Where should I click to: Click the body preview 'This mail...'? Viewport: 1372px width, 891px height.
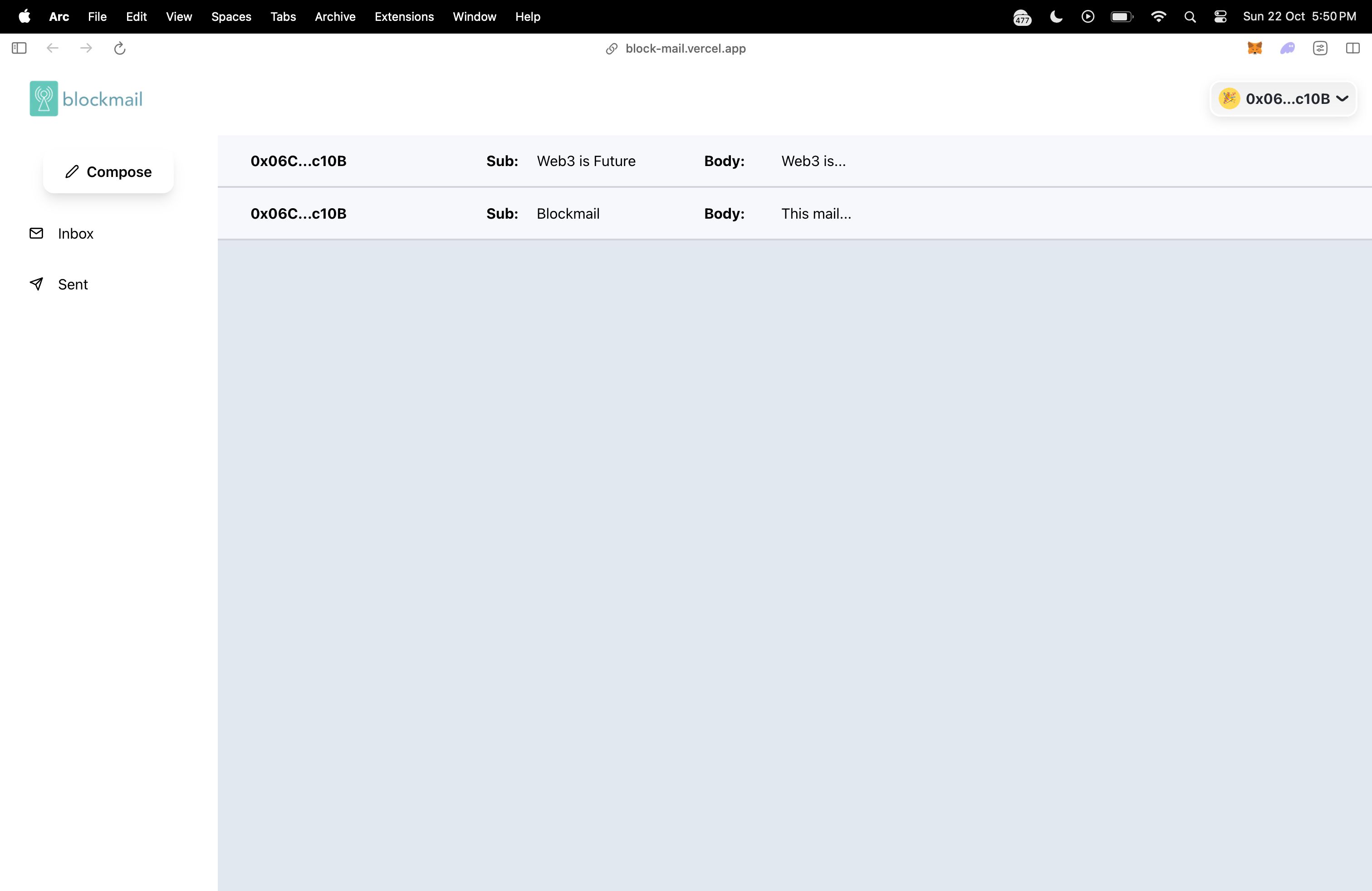(x=816, y=213)
